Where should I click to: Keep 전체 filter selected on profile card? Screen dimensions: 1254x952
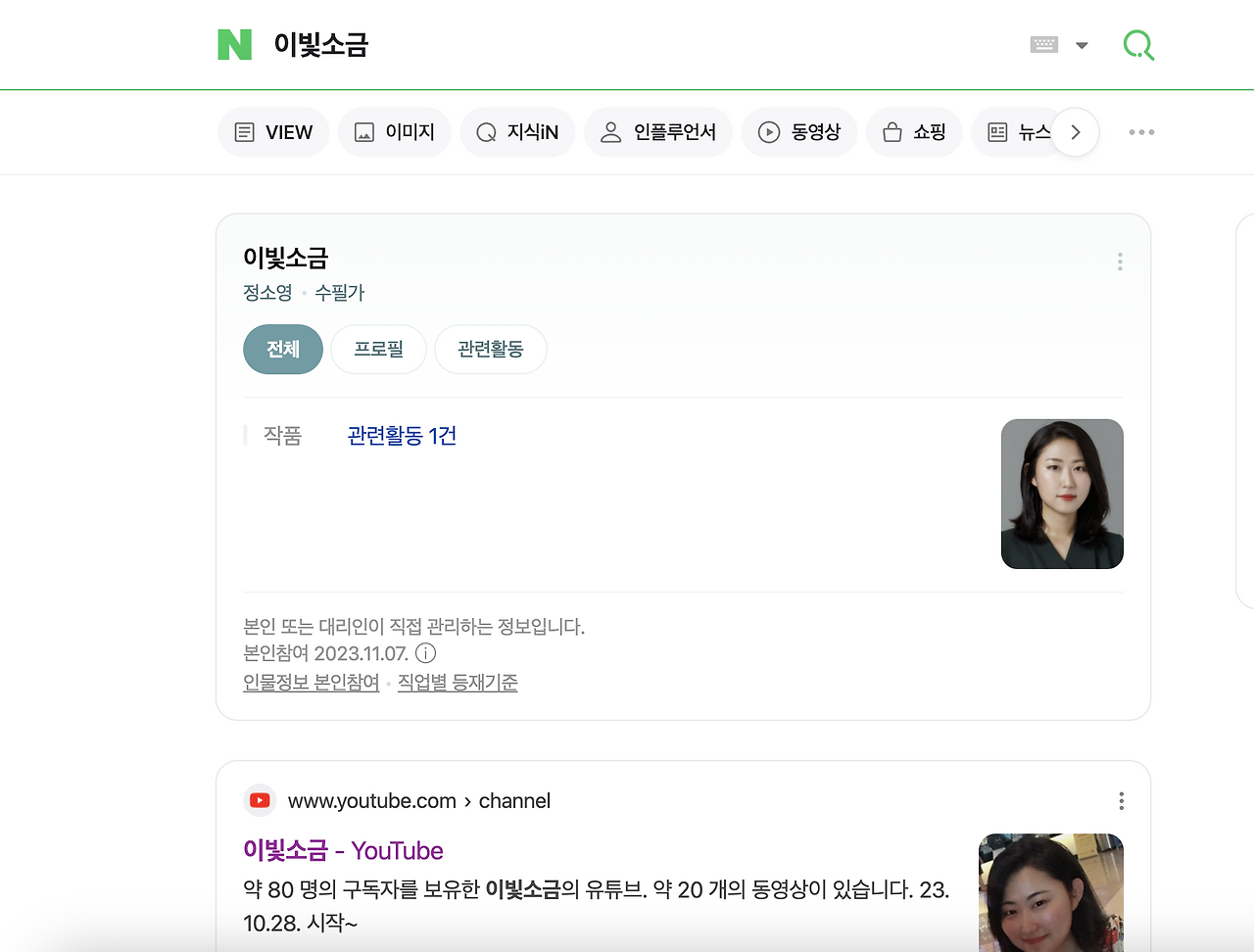pyautogui.click(x=282, y=349)
